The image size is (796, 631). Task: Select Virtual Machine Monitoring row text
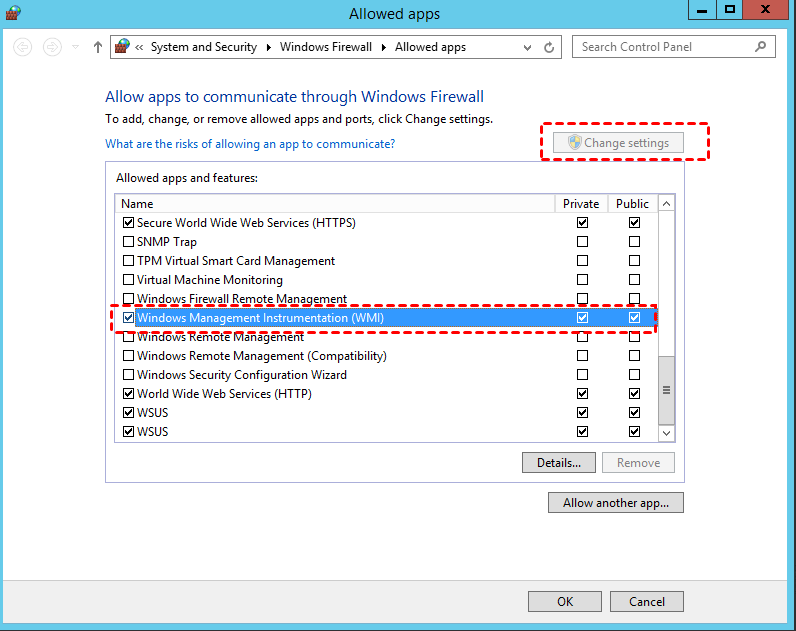[210, 280]
